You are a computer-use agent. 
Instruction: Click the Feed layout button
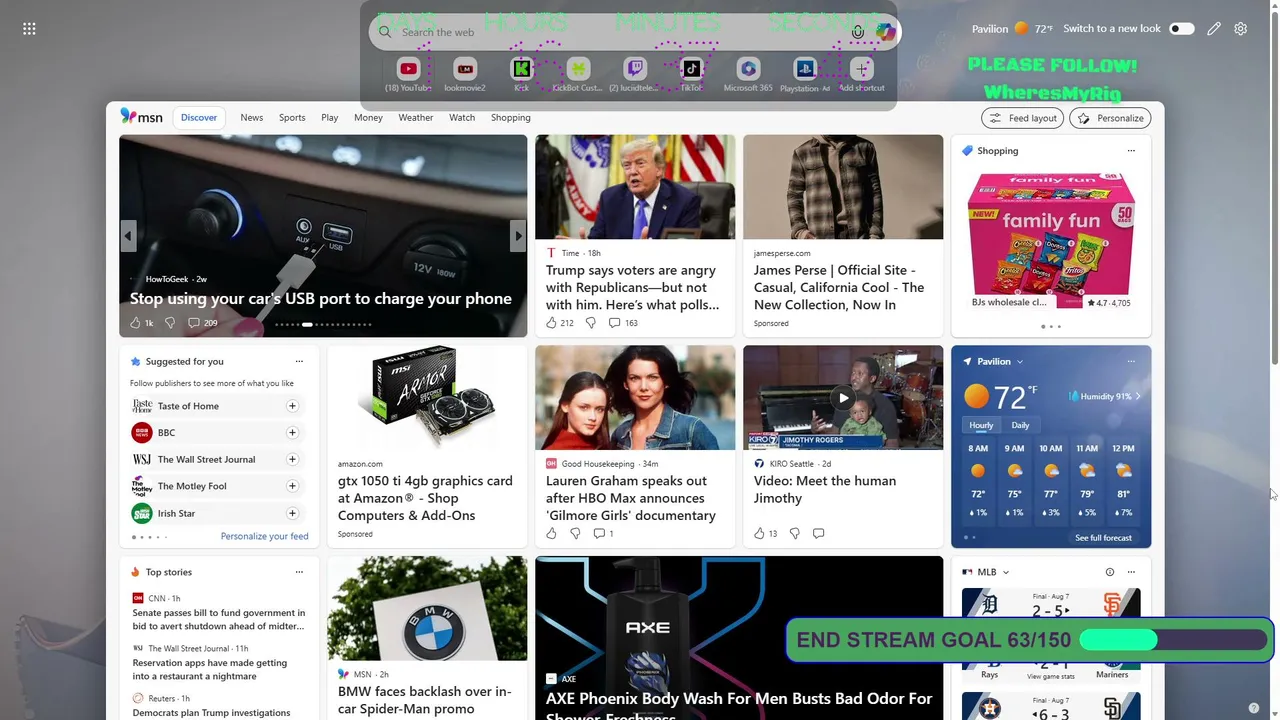tap(1023, 118)
